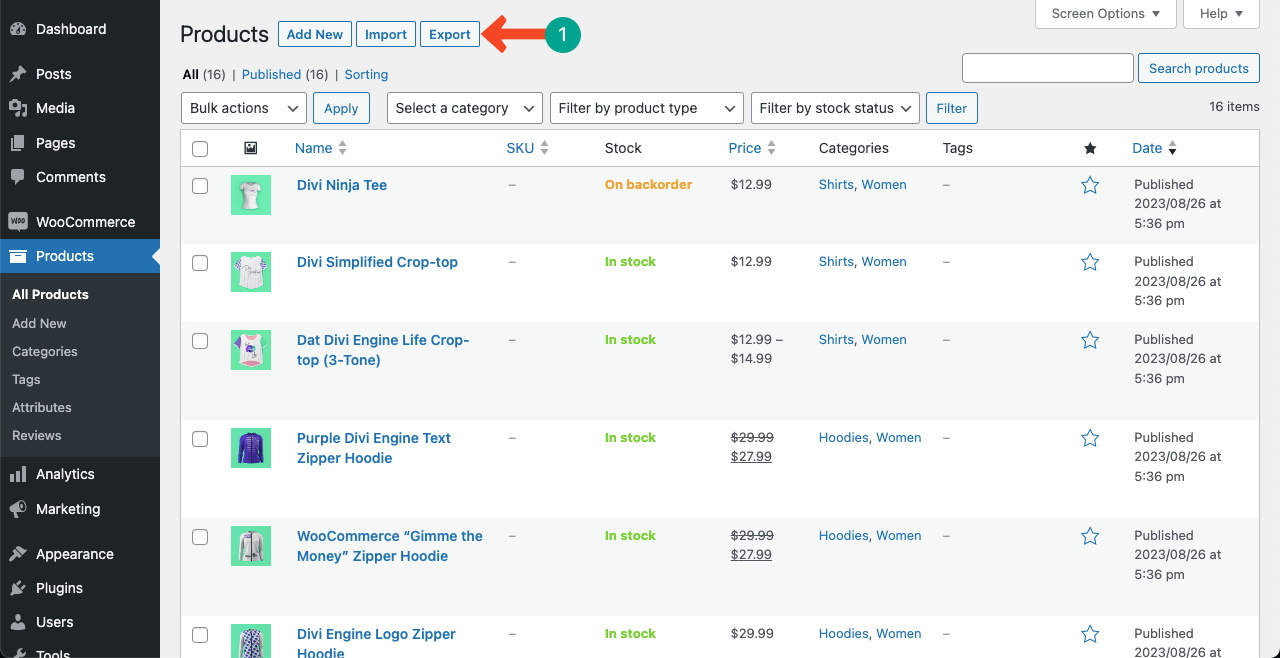Check the Divi Engine Logo Zipper Hoodie checkbox
1280x658 pixels.
pyautogui.click(x=200, y=635)
